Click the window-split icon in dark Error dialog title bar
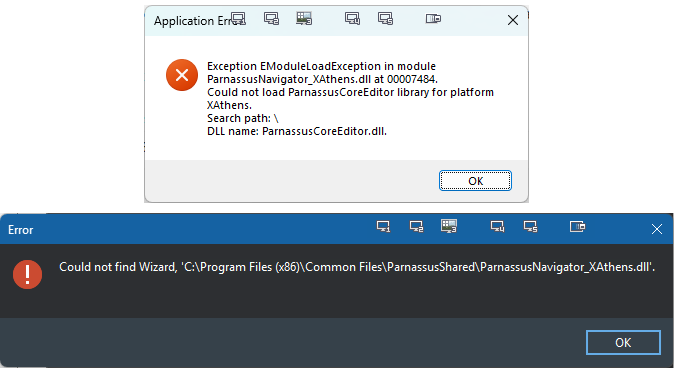This screenshot has width=676, height=372. [x=578, y=226]
